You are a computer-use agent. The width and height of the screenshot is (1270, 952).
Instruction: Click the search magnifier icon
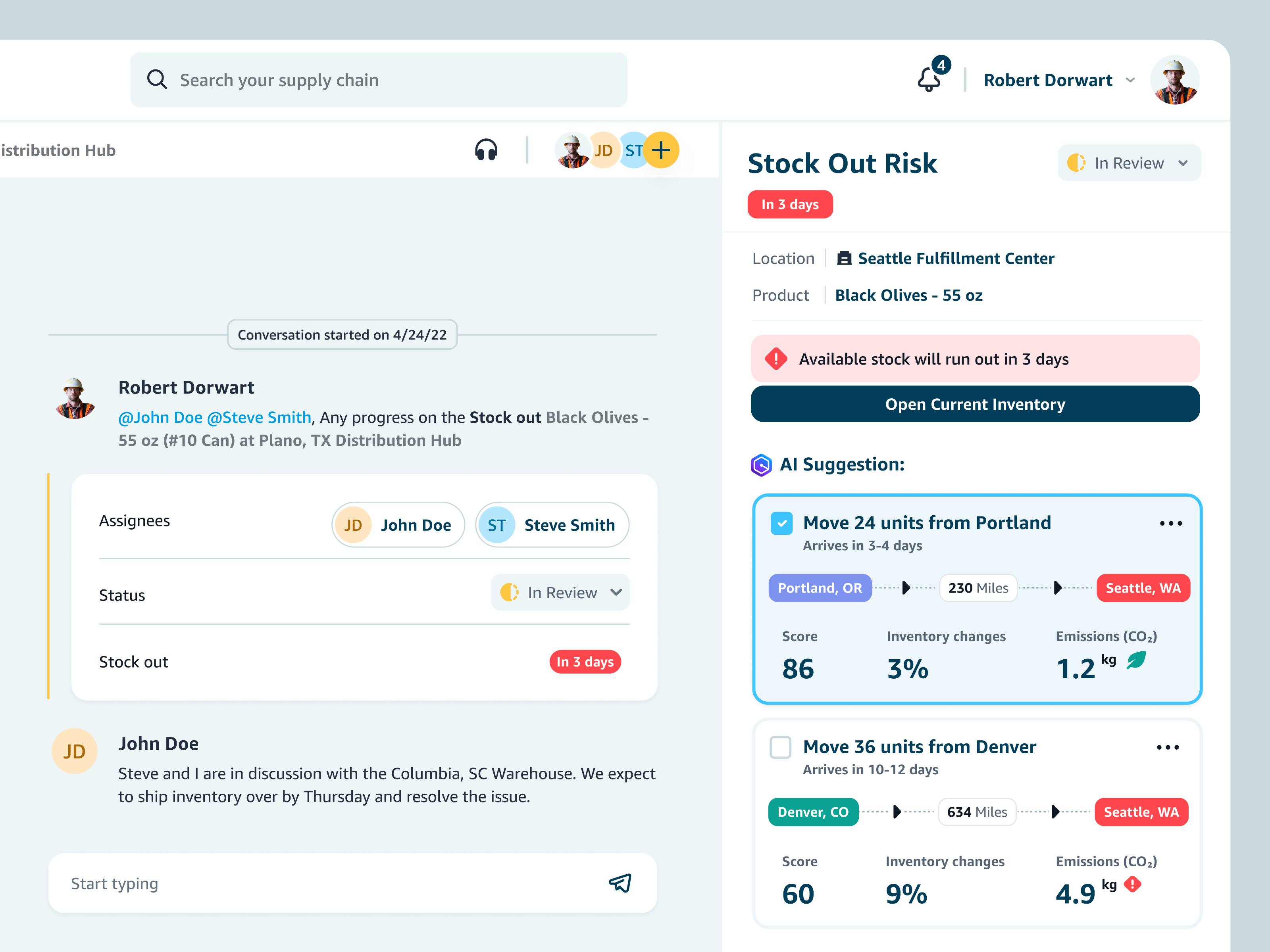157,80
